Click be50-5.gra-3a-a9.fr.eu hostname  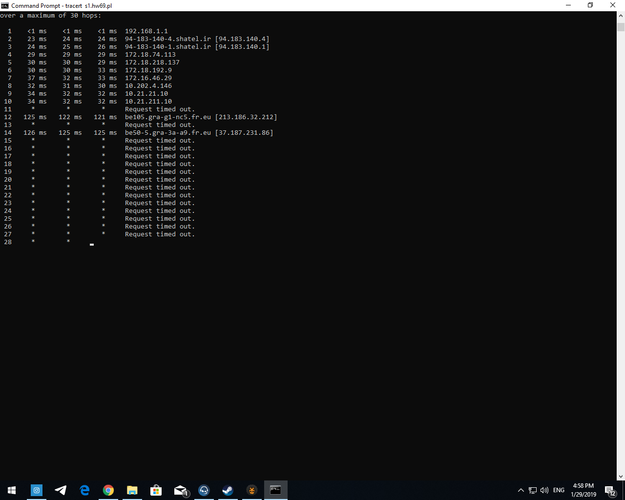coord(168,133)
